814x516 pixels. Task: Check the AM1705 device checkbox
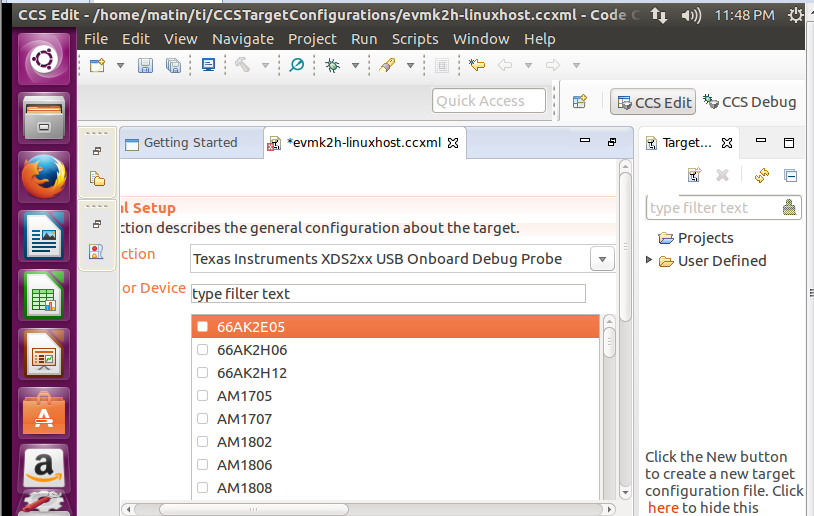coord(202,396)
